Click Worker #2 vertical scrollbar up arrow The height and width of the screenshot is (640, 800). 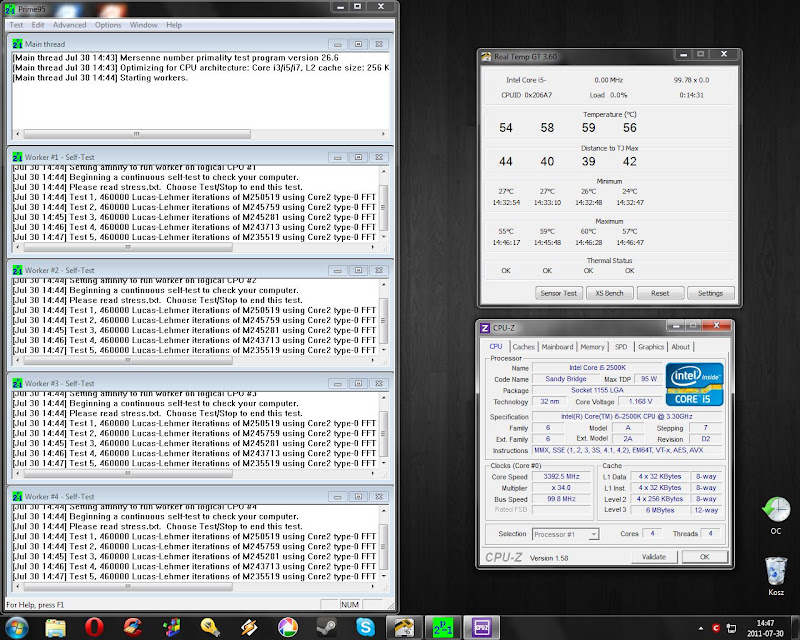click(384, 284)
